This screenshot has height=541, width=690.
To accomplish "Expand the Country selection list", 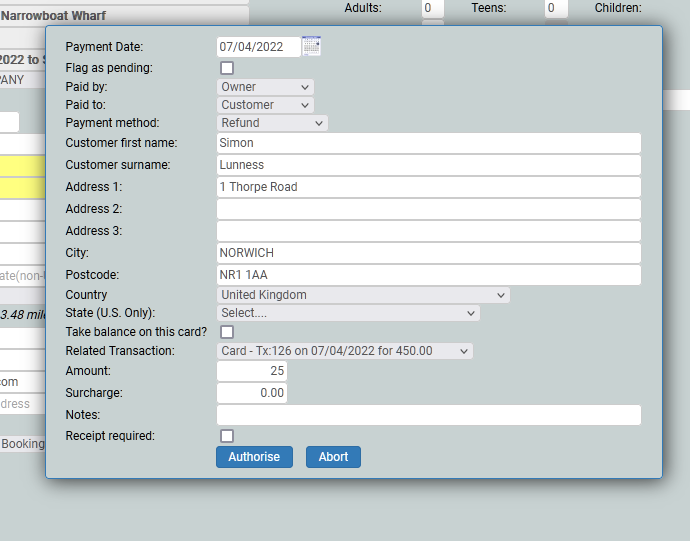I will [363, 295].
